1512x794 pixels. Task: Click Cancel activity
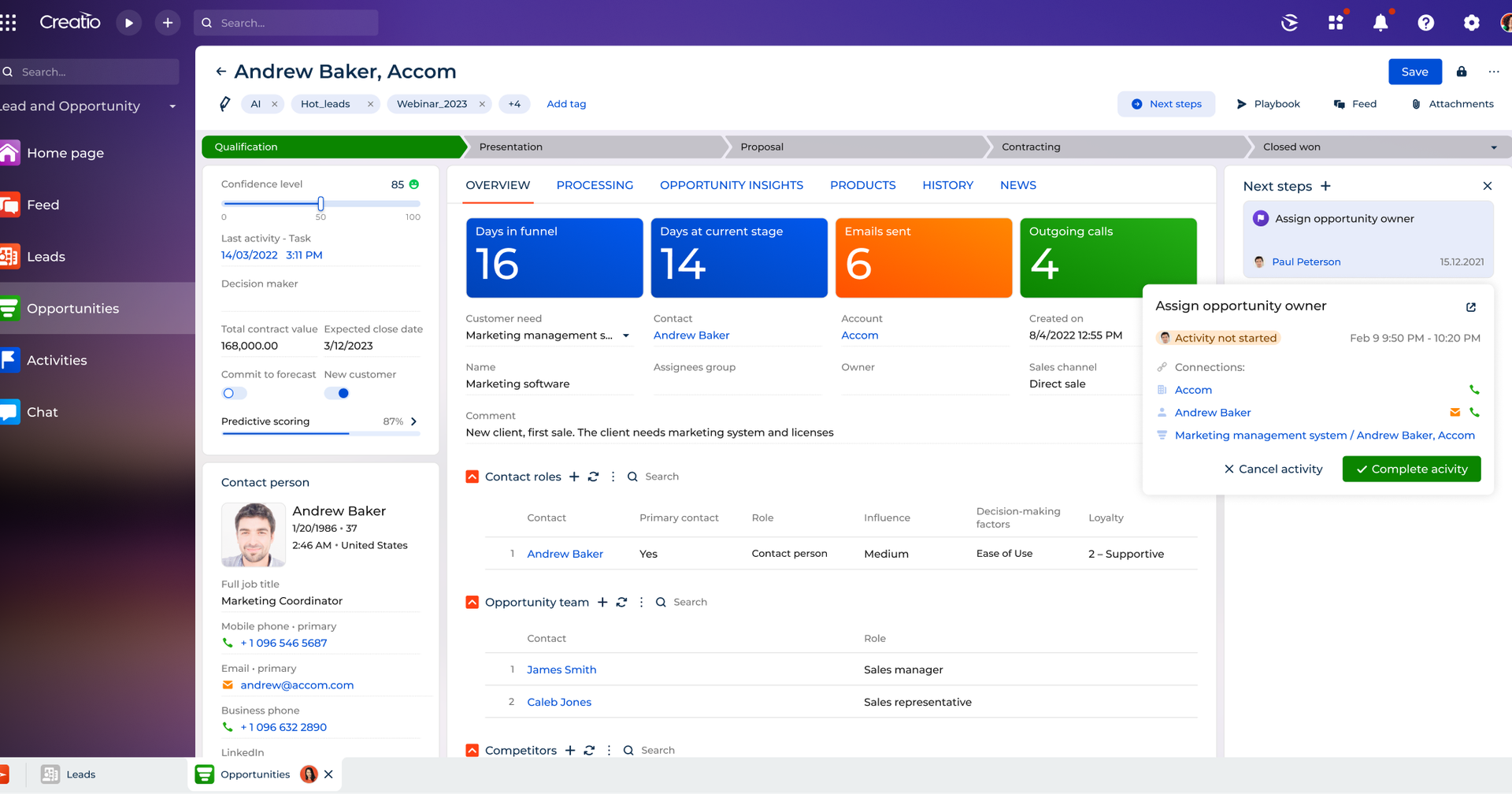1273,469
